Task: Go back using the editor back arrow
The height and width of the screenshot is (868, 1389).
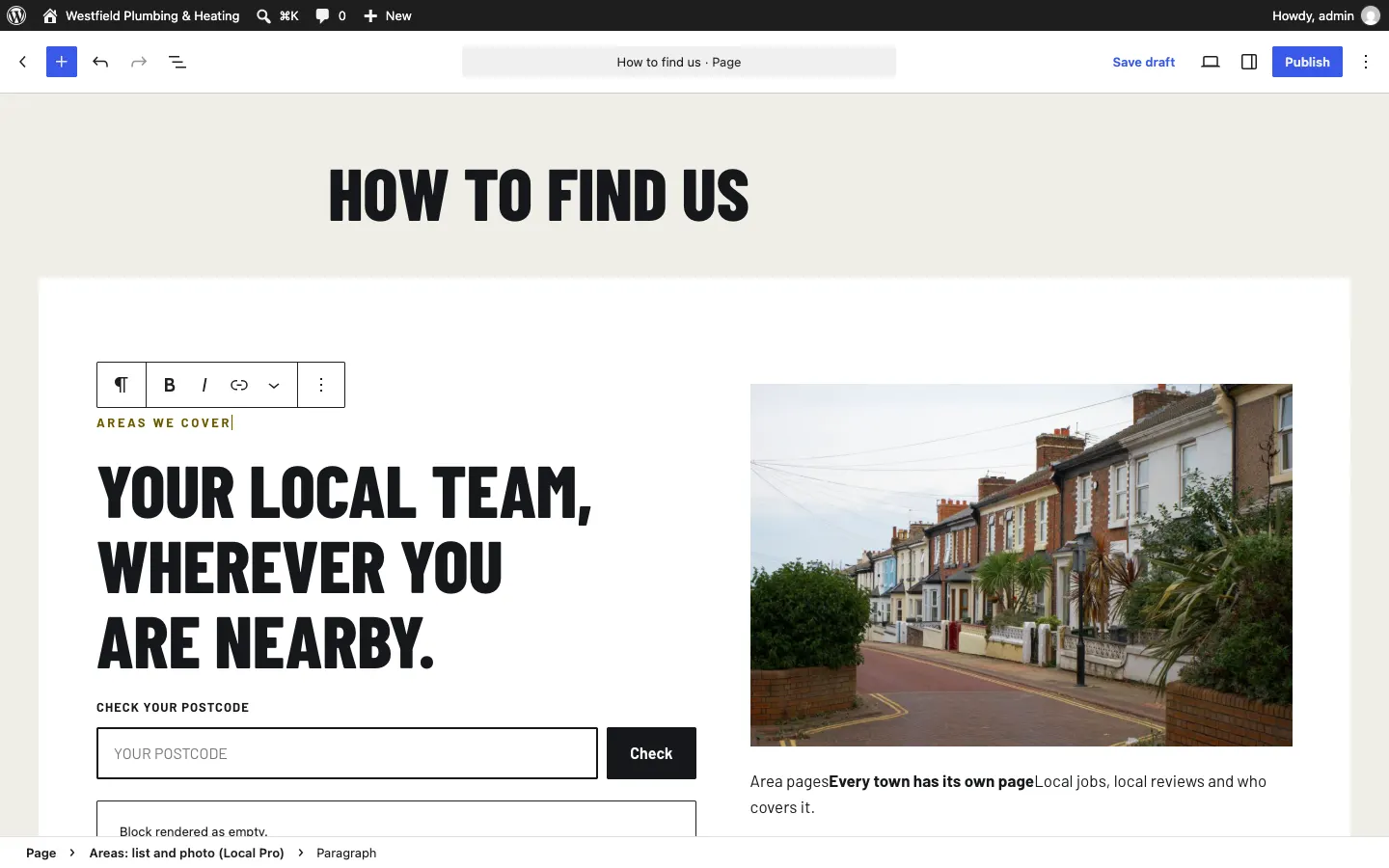Action: 23,62
